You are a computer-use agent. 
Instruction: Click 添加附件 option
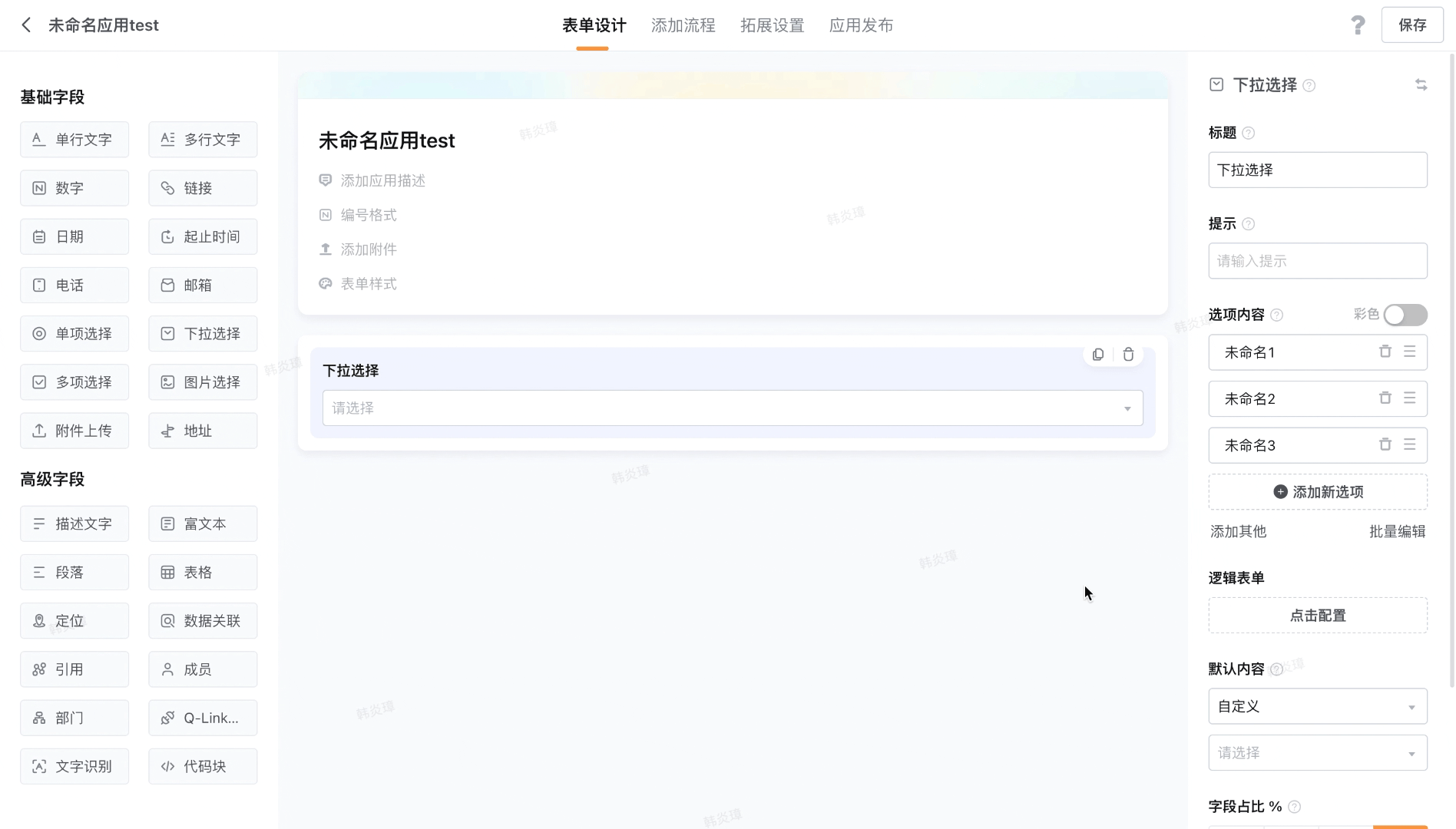[x=358, y=249]
